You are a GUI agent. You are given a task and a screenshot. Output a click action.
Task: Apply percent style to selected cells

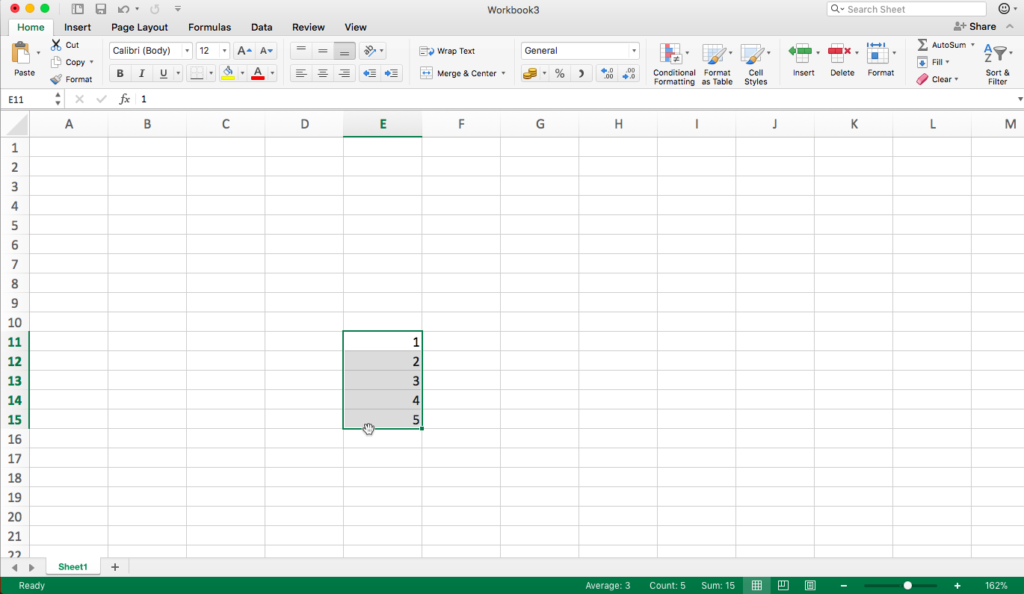559,73
